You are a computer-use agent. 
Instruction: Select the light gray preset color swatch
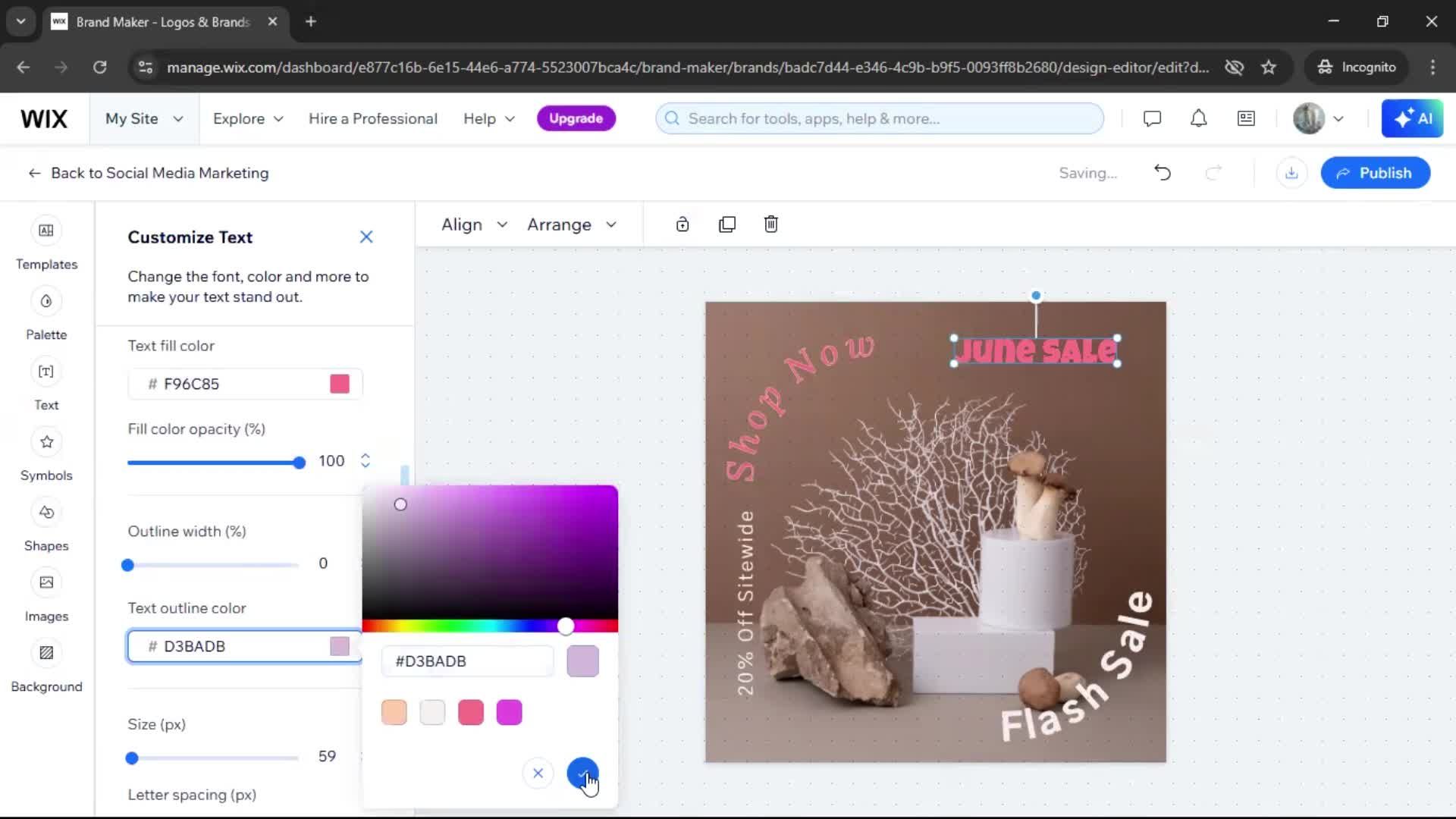(432, 712)
